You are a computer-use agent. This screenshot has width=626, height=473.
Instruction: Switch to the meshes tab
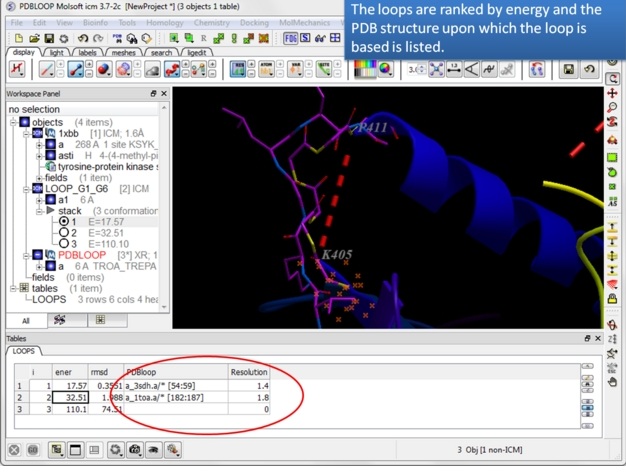pyautogui.click(x=125, y=52)
